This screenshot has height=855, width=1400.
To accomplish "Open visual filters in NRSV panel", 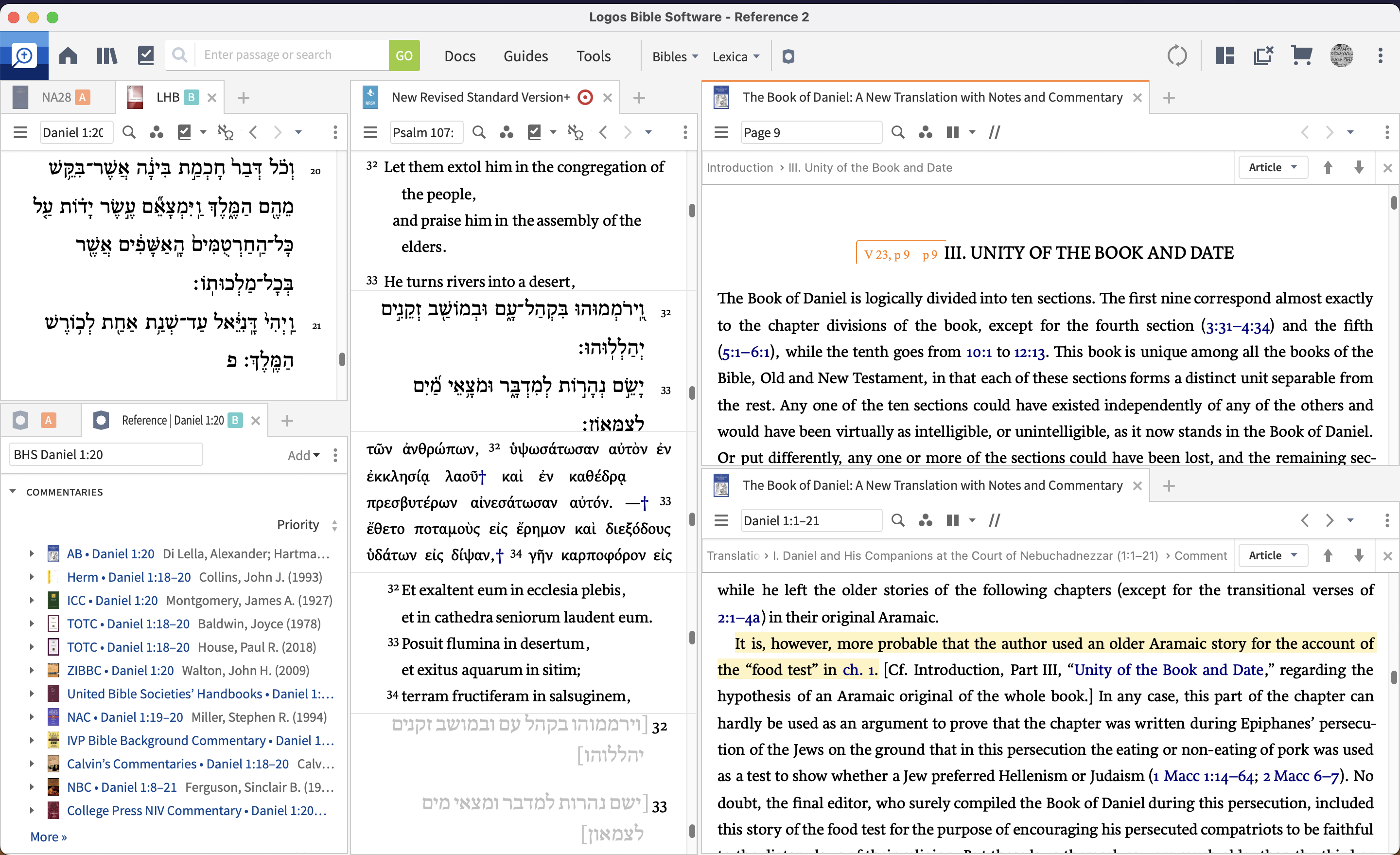I will click(x=506, y=132).
